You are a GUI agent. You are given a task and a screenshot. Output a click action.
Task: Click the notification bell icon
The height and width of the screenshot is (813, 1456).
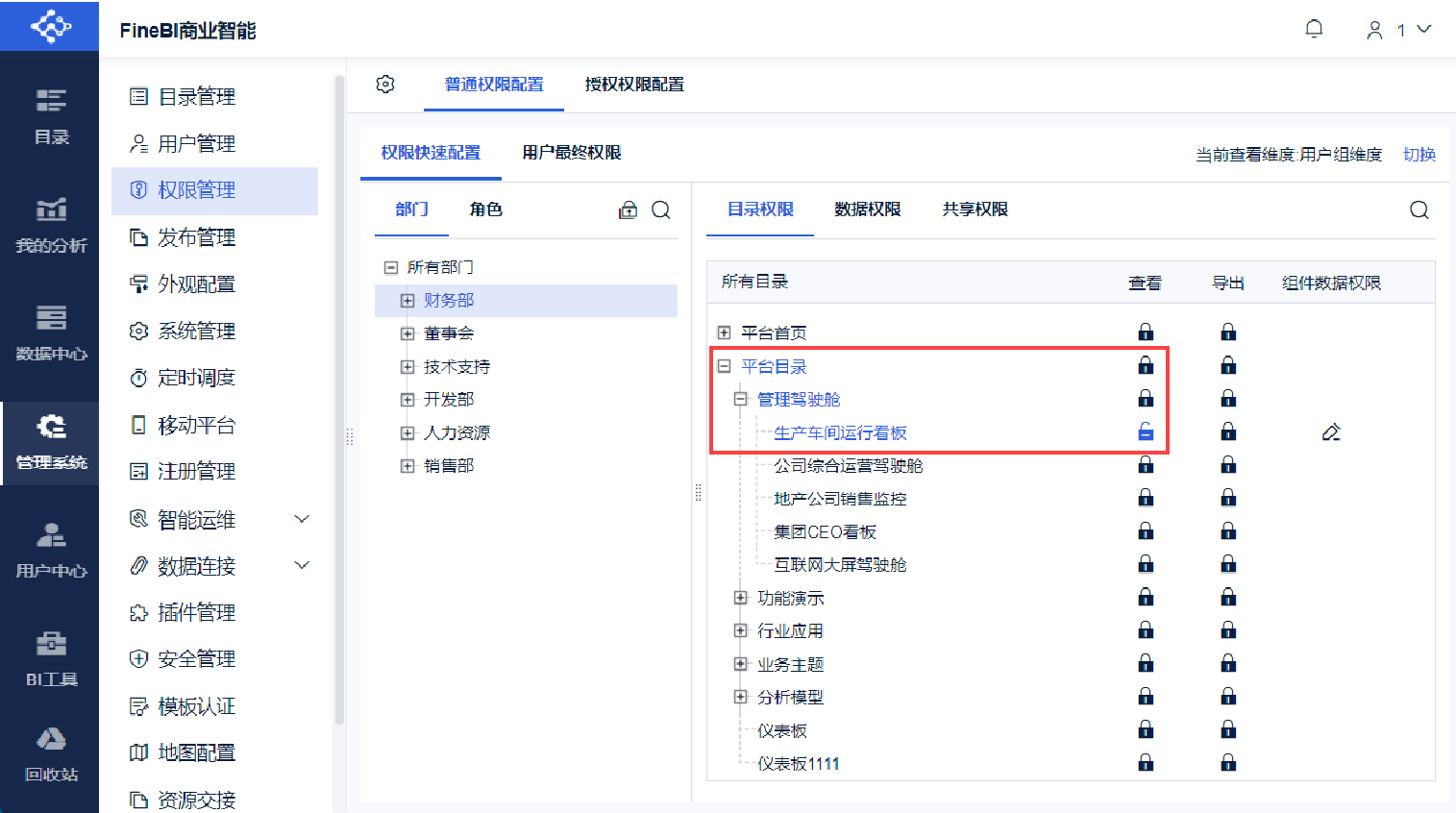[x=1314, y=30]
